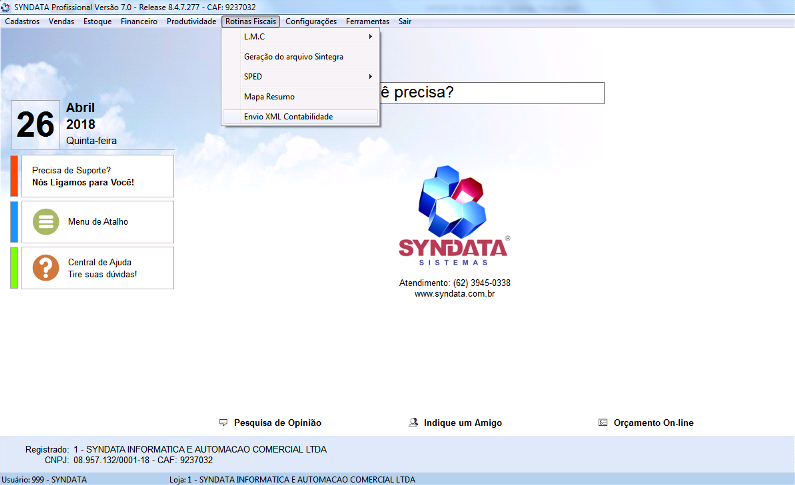Collapse the Rotinas Fiscais menu
The image size is (795, 485).
[250, 21]
